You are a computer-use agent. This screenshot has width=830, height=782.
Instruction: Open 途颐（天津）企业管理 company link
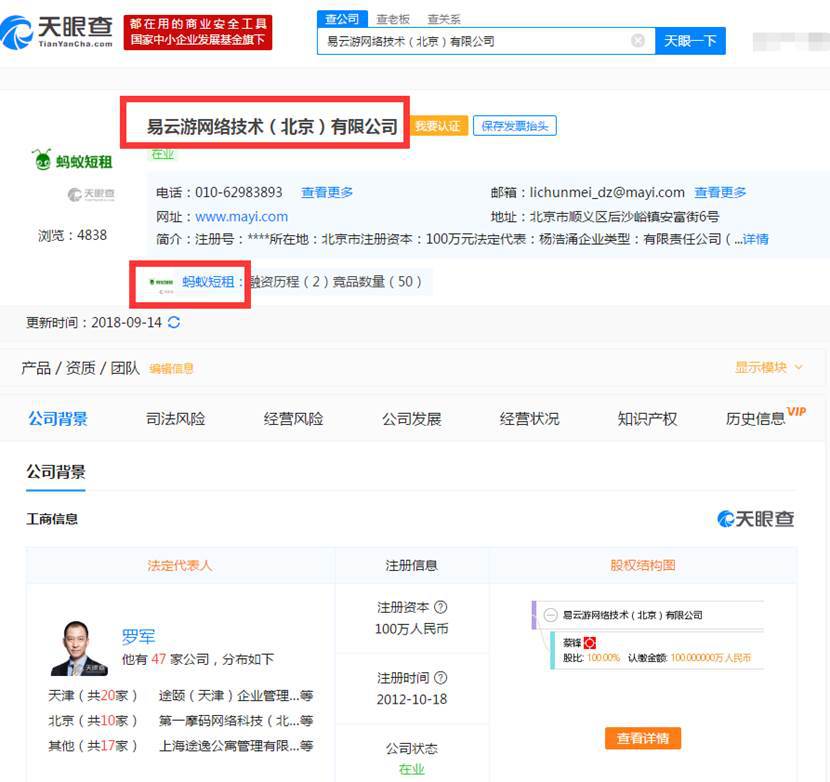coord(236,695)
